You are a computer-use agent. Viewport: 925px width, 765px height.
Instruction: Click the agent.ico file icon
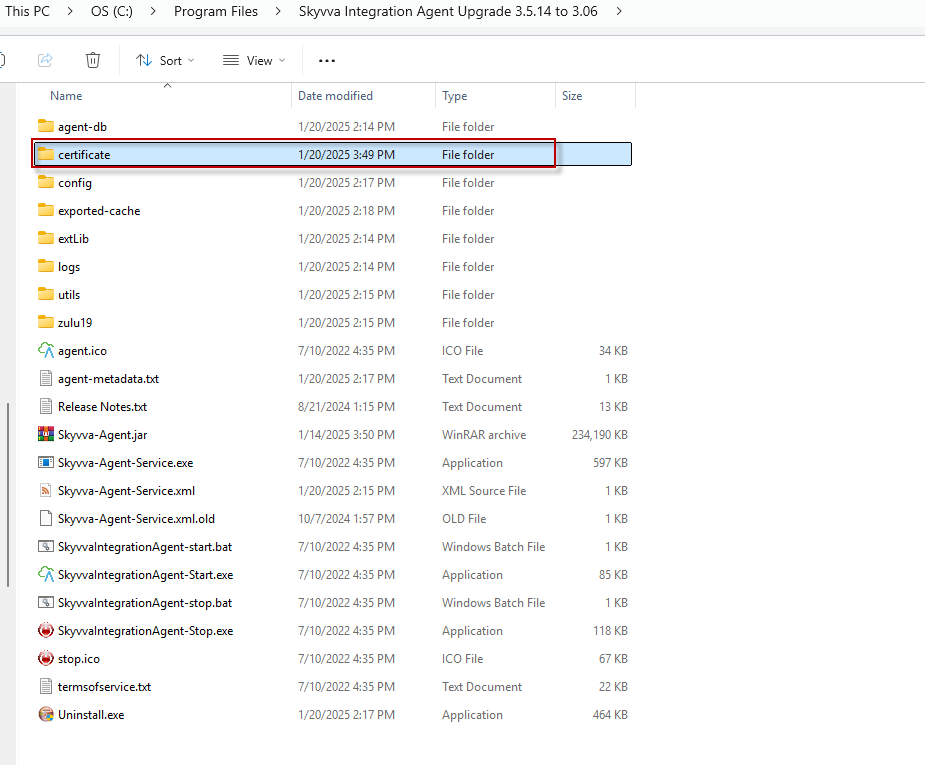[x=45, y=351]
